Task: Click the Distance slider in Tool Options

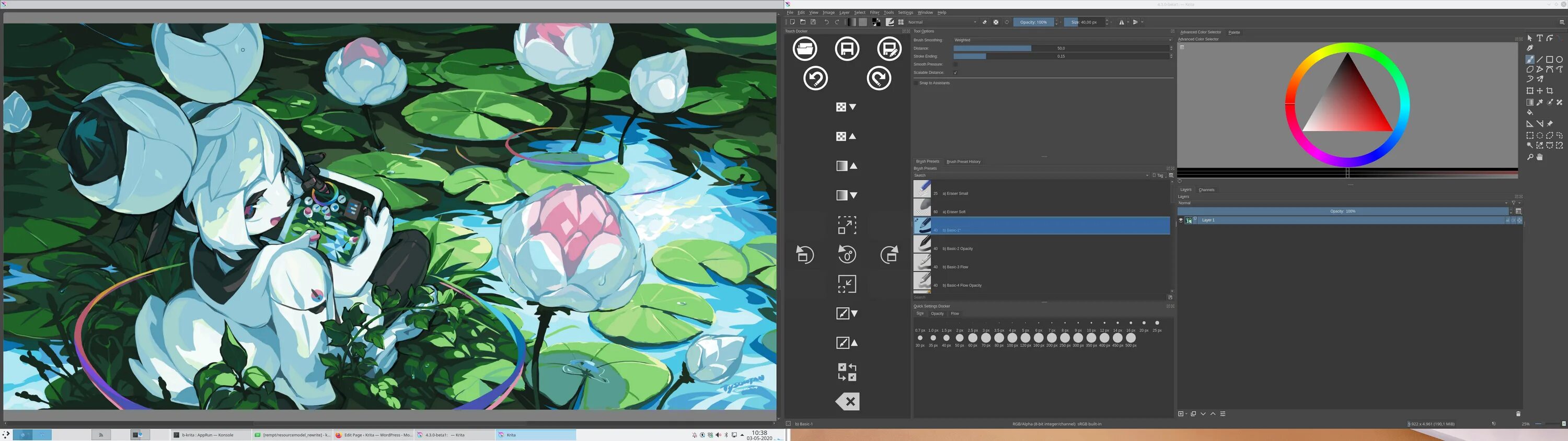Action: (1060, 48)
